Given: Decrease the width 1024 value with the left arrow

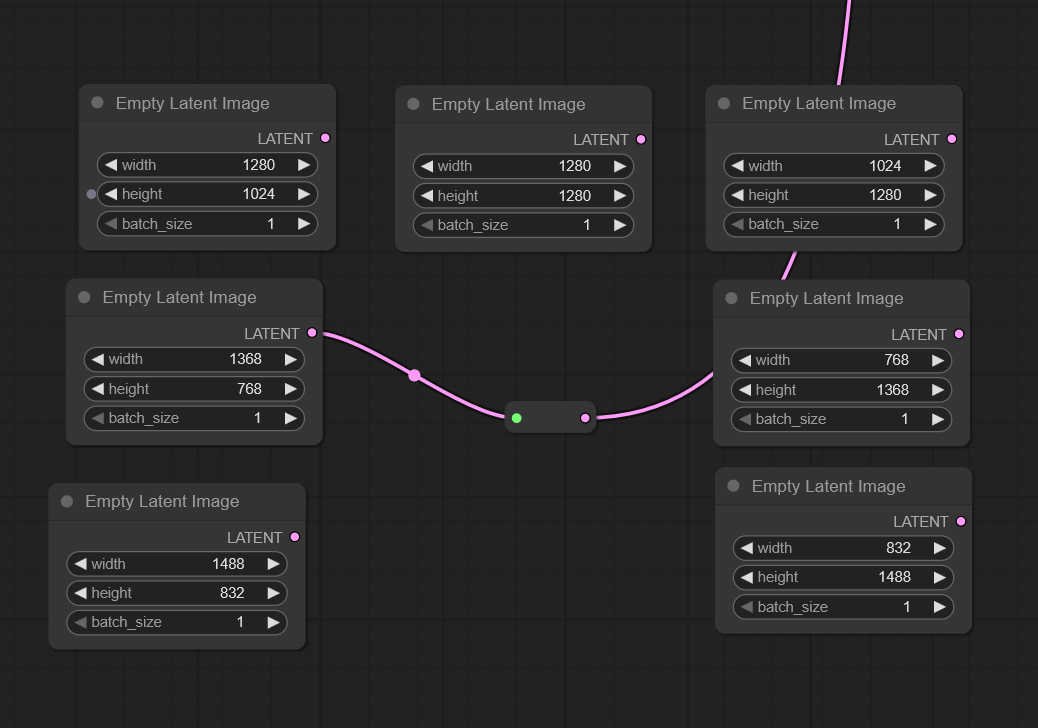Looking at the screenshot, I should (737, 165).
